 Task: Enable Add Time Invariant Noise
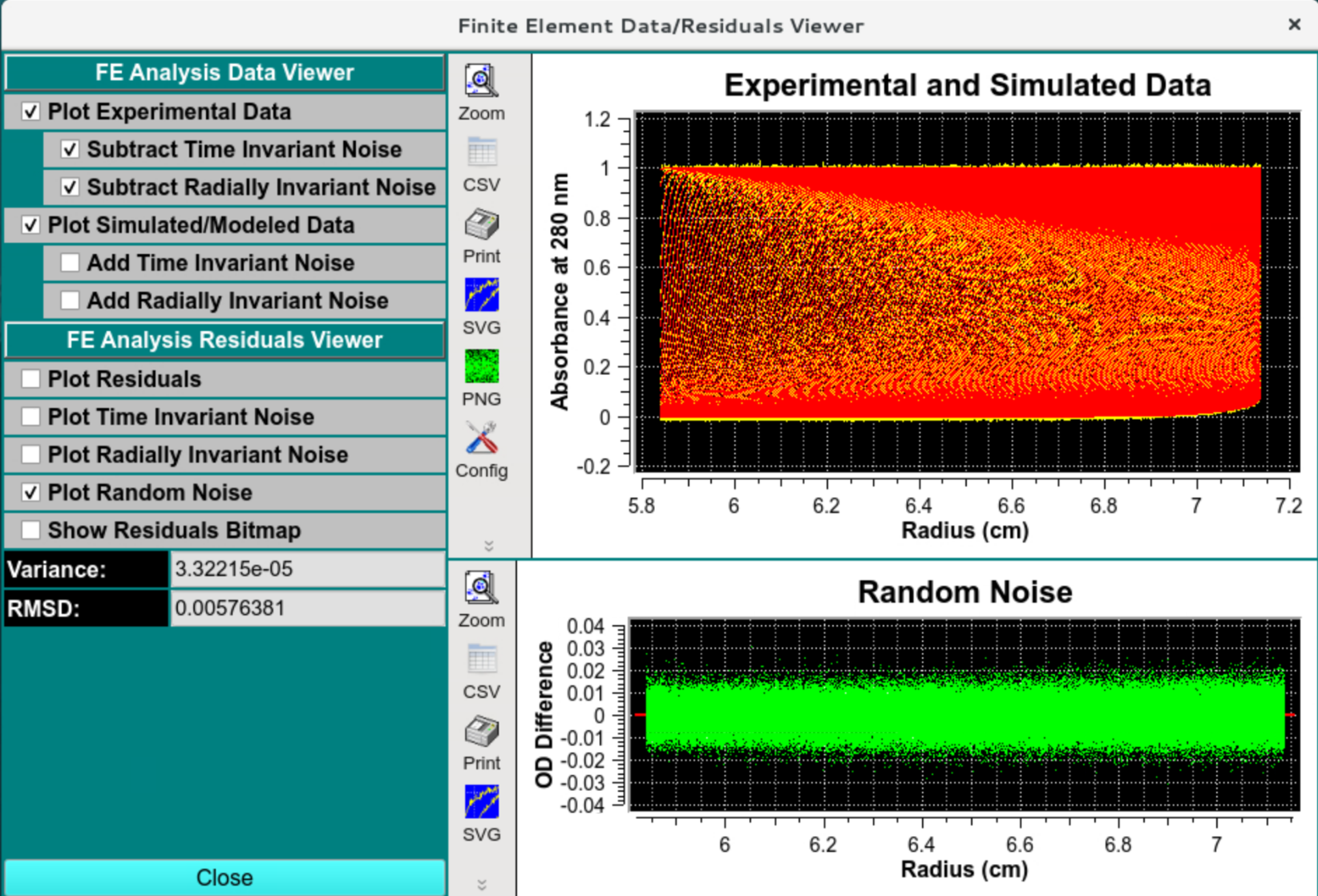70,263
